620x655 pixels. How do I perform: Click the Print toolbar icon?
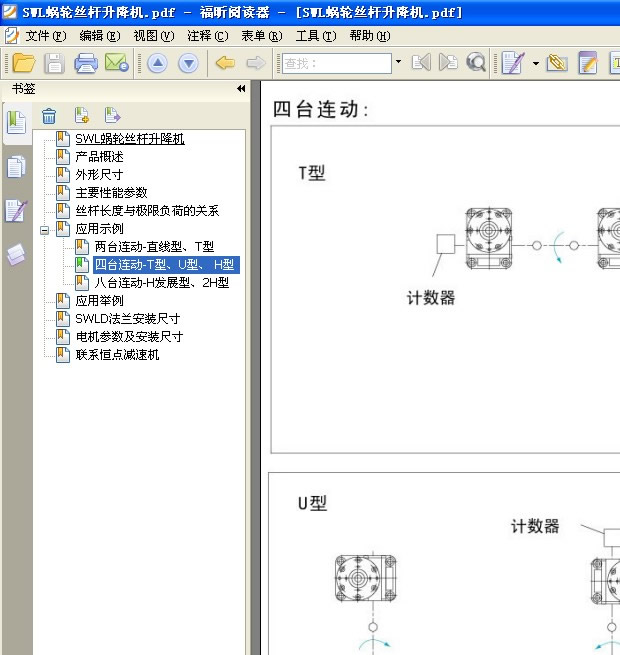pyautogui.click(x=86, y=63)
